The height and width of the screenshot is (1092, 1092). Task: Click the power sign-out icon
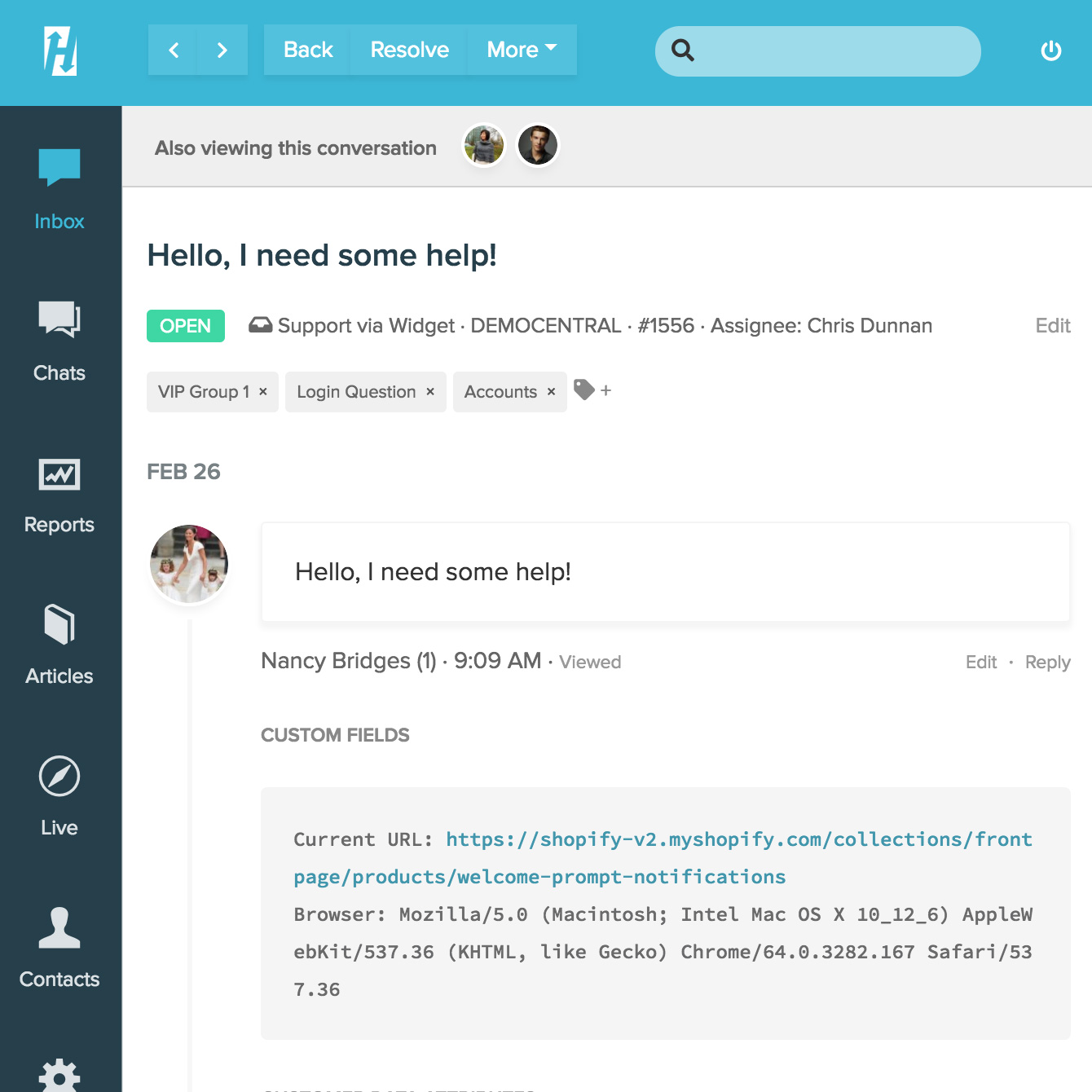point(1051,51)
